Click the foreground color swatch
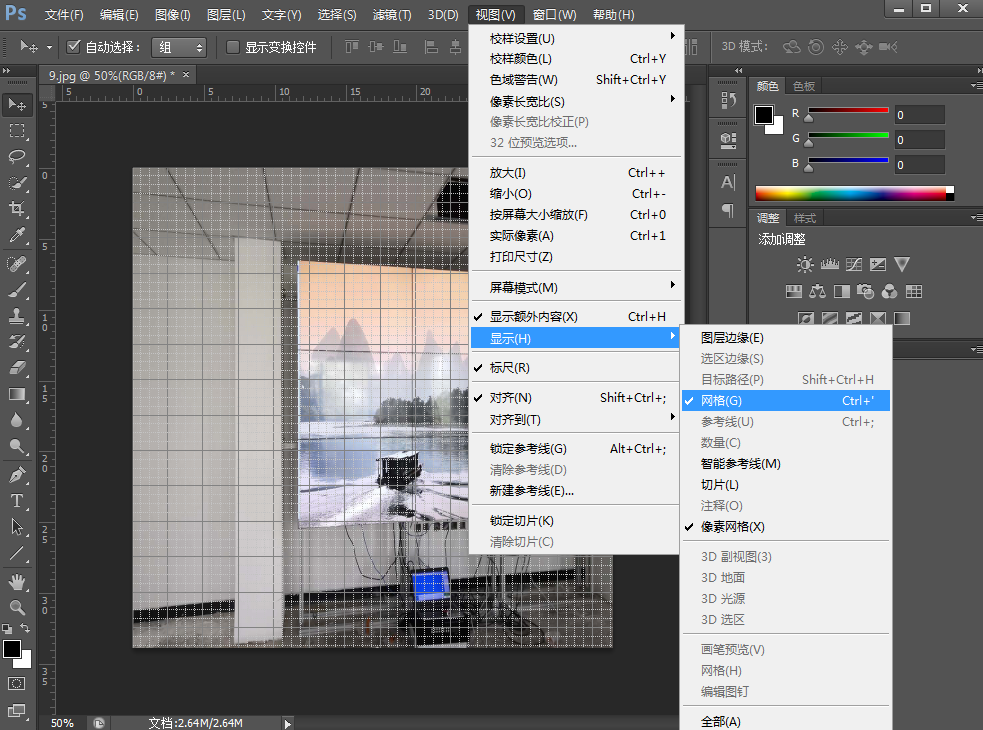 tap(11, 647)
